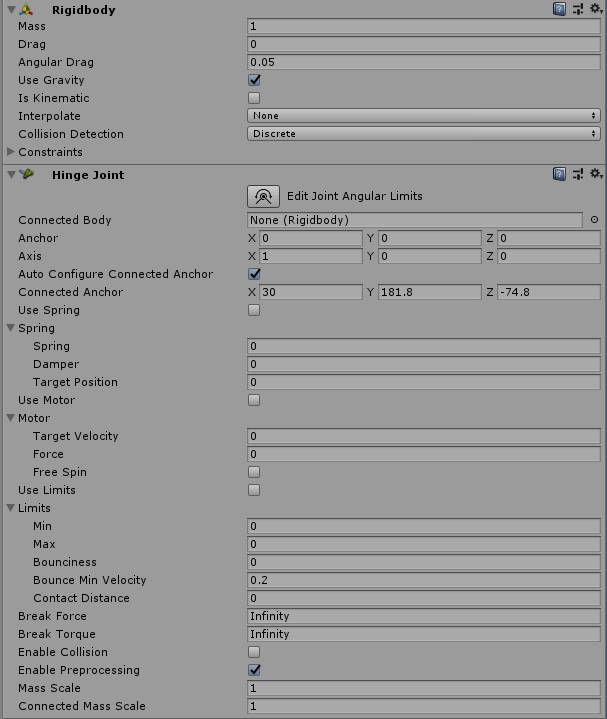607x719 pixels.
Task: Click Connected Anchor X field showing 30
Action: [311, 292]
